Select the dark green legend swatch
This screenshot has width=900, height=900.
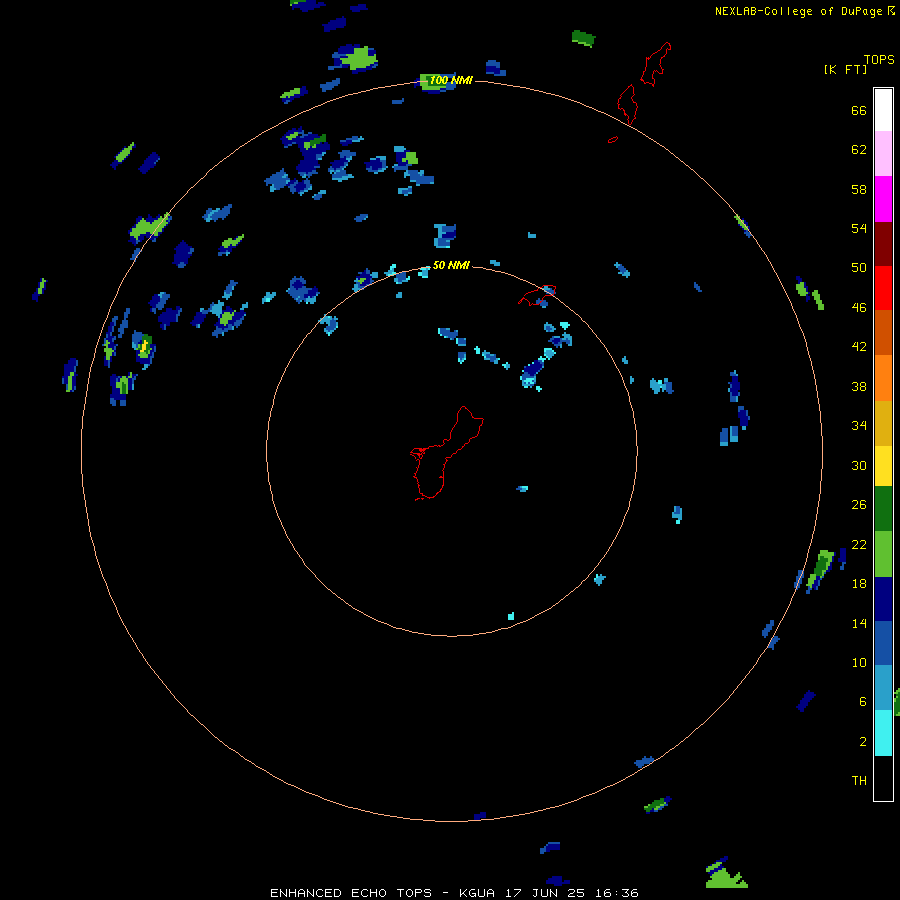[x=883, y=509]
